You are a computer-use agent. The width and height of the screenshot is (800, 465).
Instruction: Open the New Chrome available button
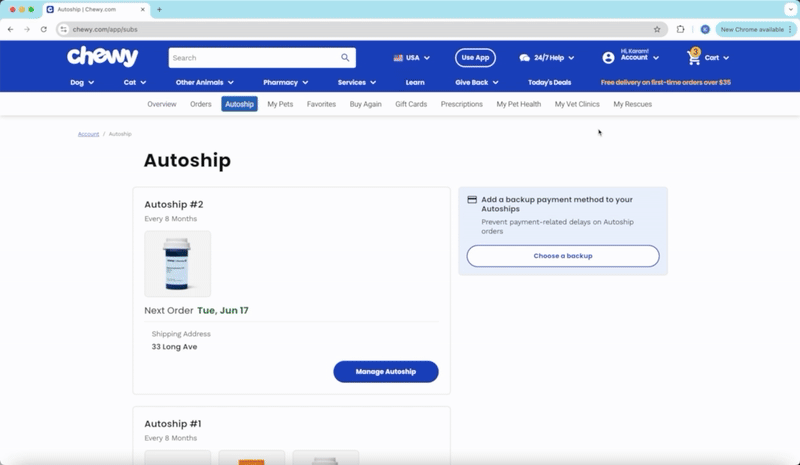(756, 29)
